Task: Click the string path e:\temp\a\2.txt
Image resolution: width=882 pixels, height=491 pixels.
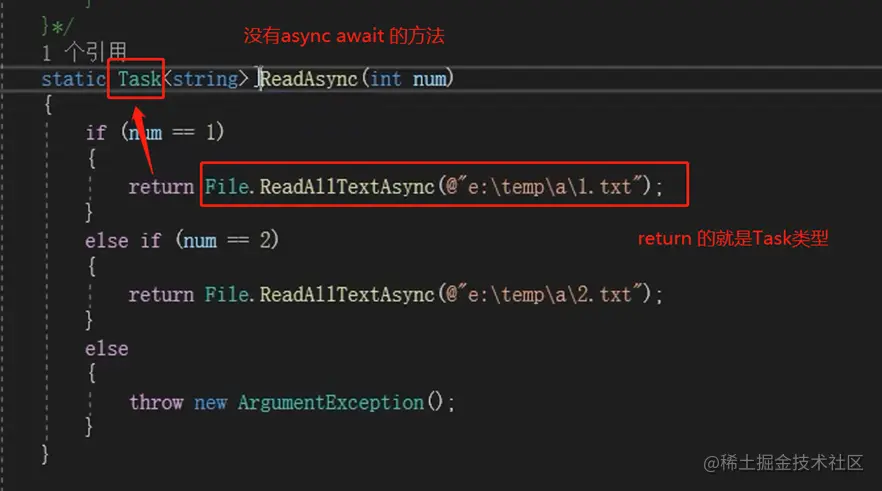Action: [544, 294]
